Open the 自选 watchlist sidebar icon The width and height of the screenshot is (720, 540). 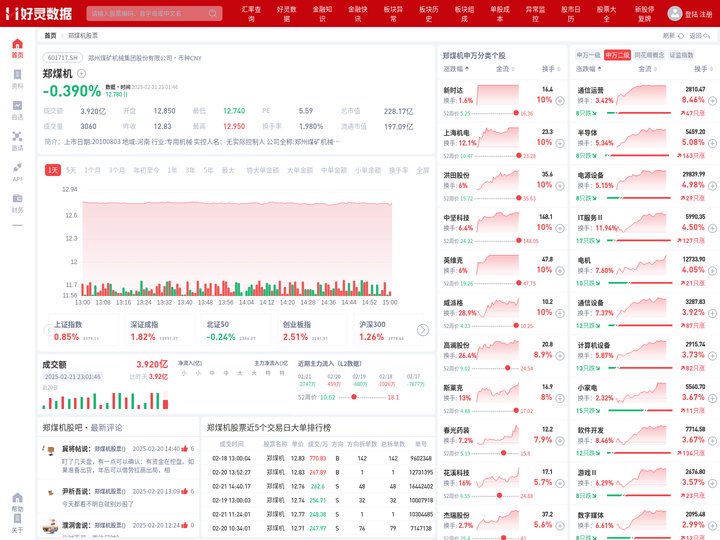point(17,110)
